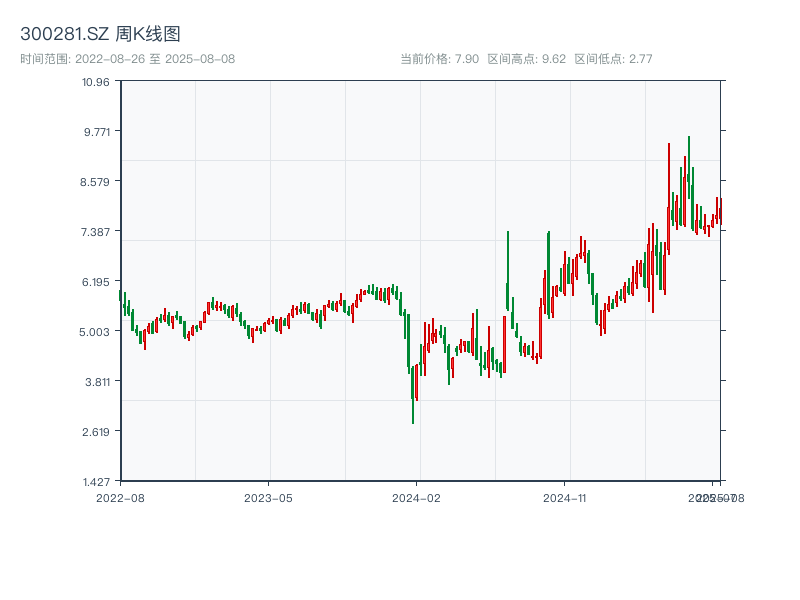Click the 9.771 y-axis tick label
800x600 pixels.
97,132
